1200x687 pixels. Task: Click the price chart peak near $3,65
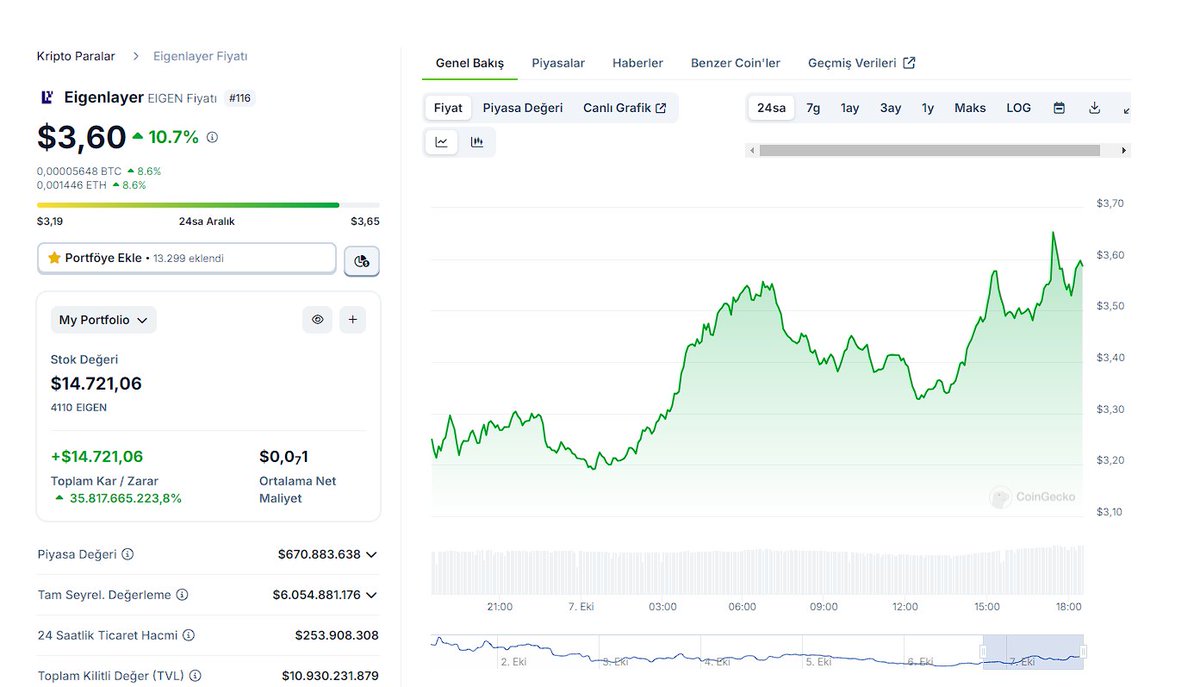(x=1053, y=233)
